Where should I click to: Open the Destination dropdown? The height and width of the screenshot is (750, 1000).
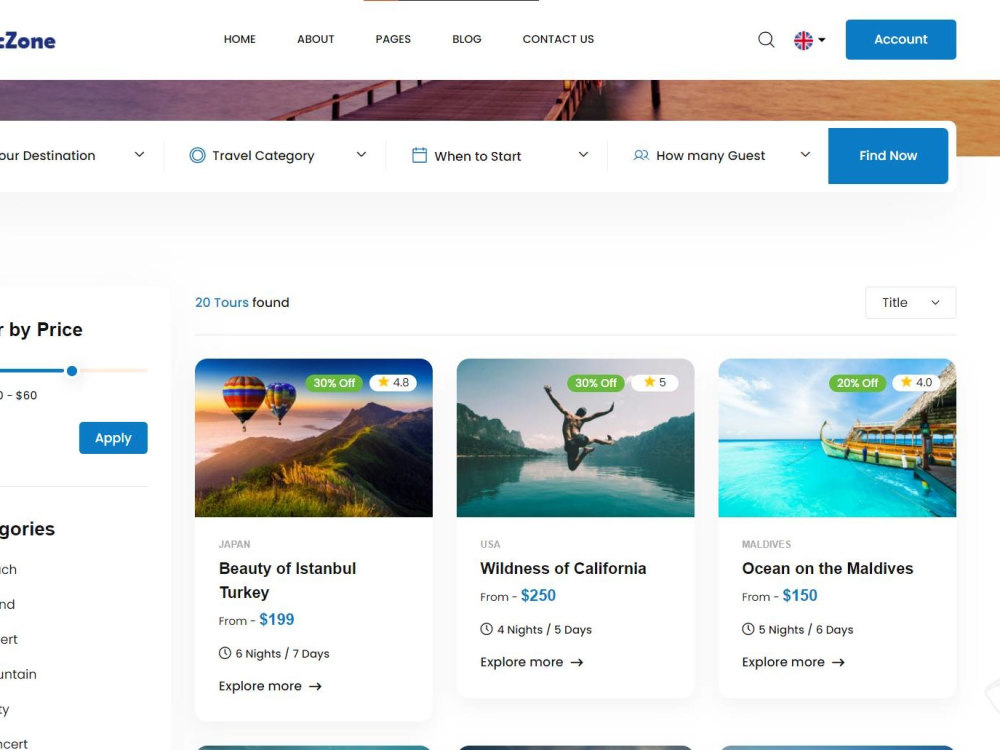[x=72, y=155]
